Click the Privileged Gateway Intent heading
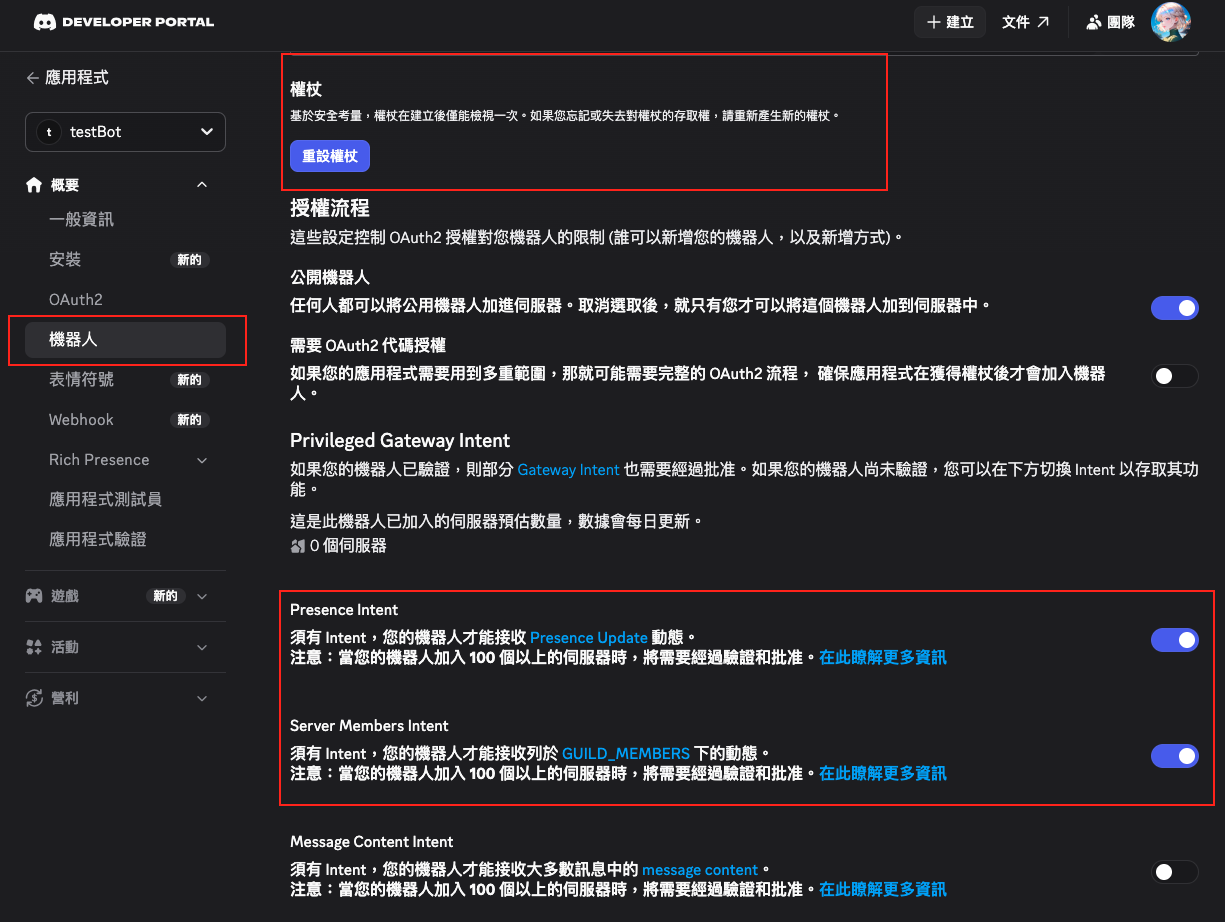This screenshot has width=1225, height=922. click(400, 440)
